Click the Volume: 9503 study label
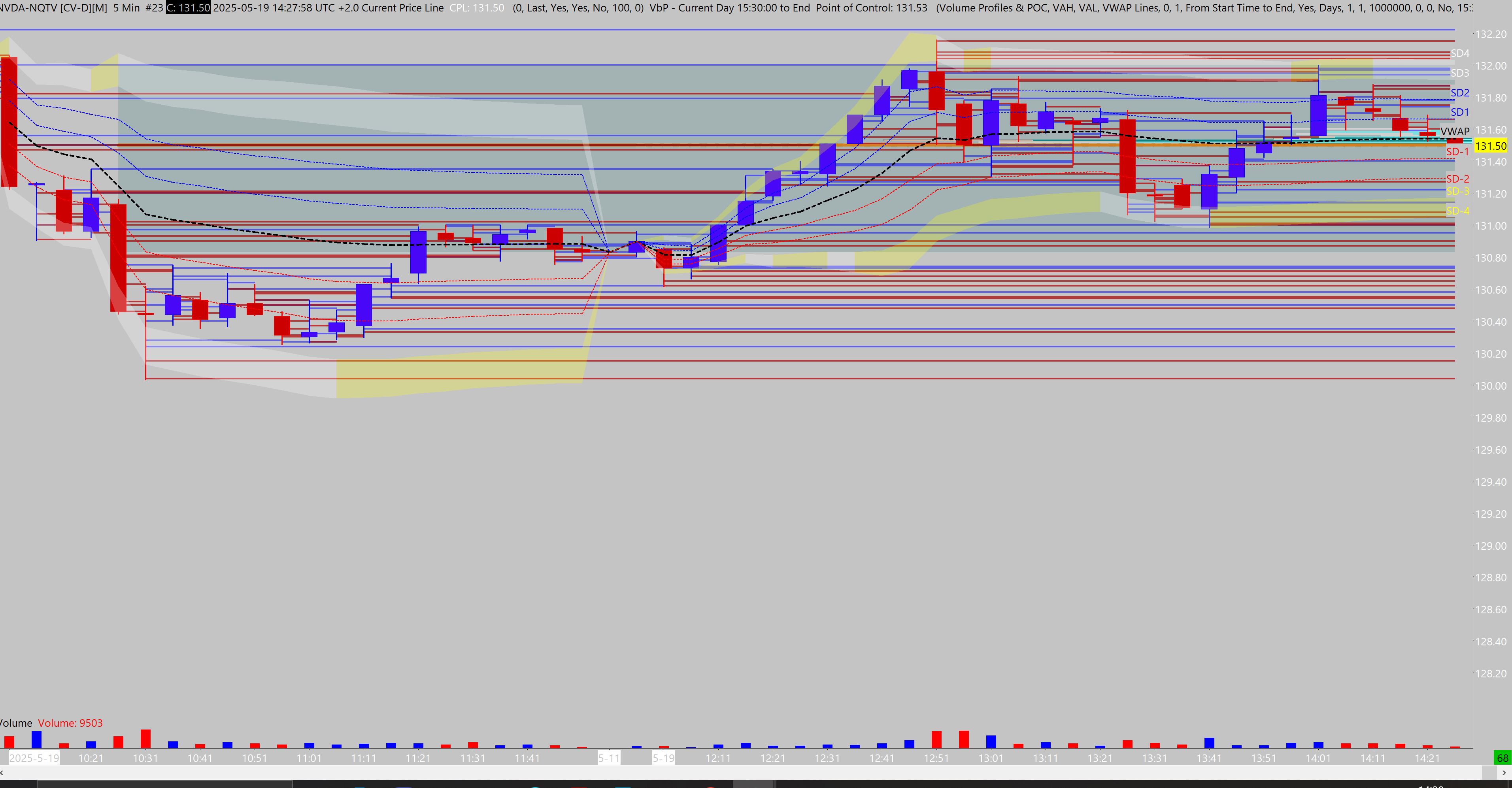The height and width of the screenshot is (788, 1512). 70,723
